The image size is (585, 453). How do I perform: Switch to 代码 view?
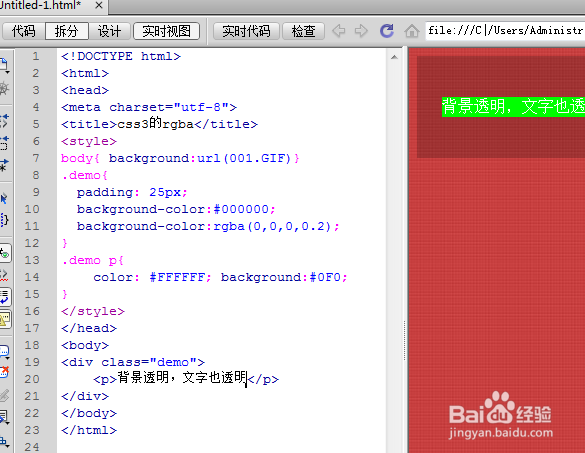click(x=24, y=31)
